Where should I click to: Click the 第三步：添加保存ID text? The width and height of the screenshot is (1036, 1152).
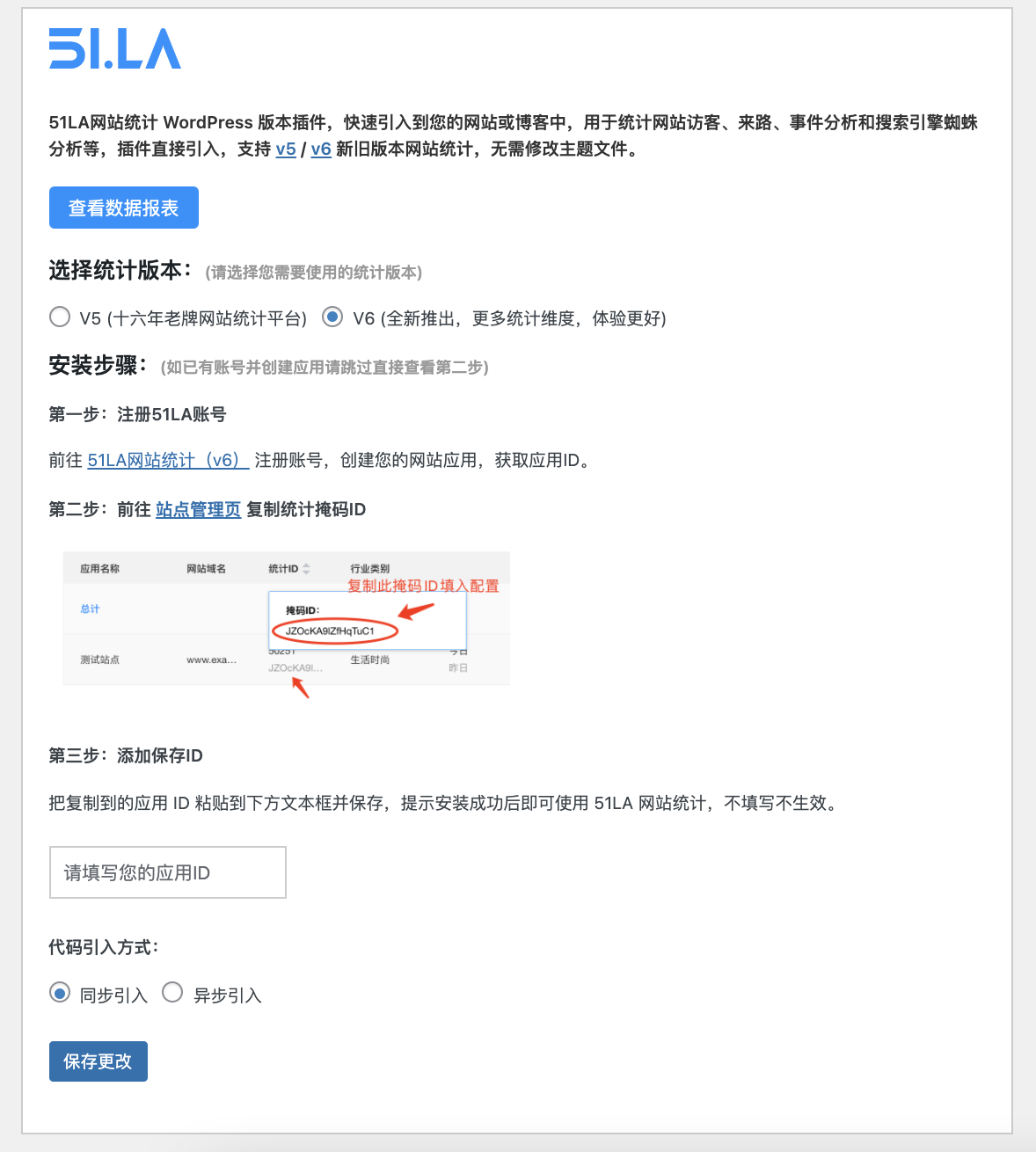click(126, 755)
